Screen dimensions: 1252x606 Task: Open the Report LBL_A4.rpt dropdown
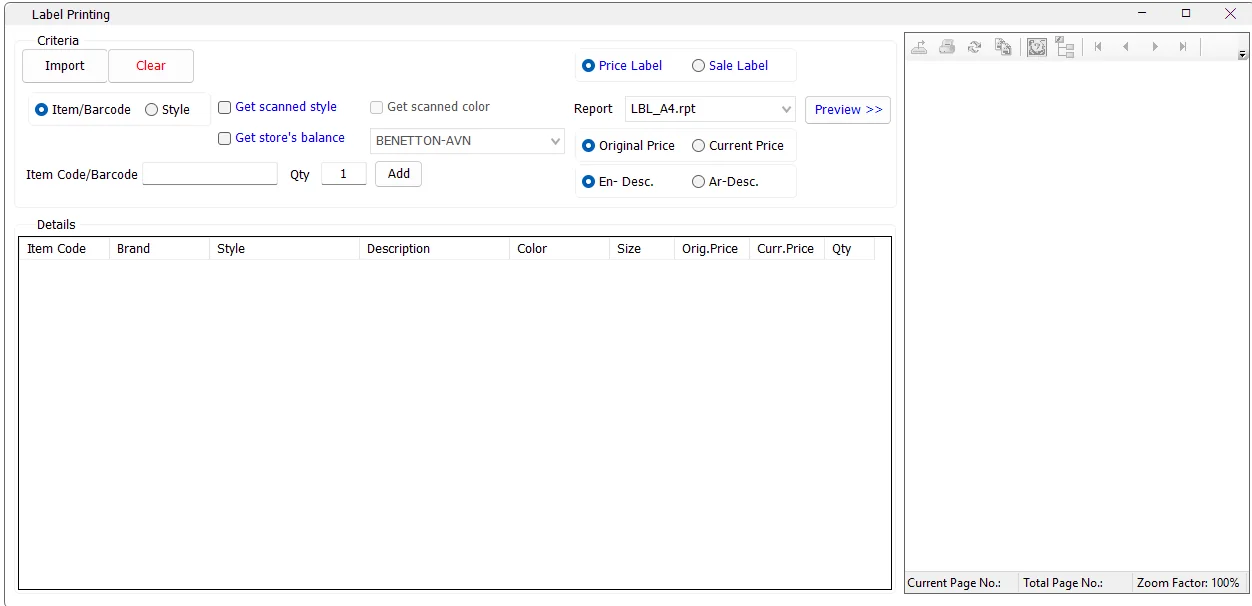(x=710, y=109)
